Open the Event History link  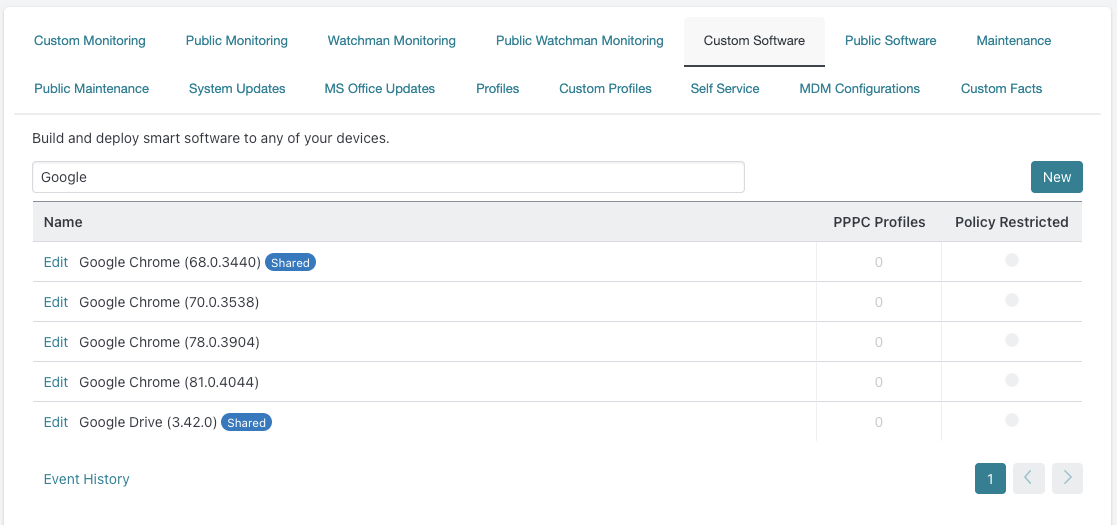[x=86, y=479]
